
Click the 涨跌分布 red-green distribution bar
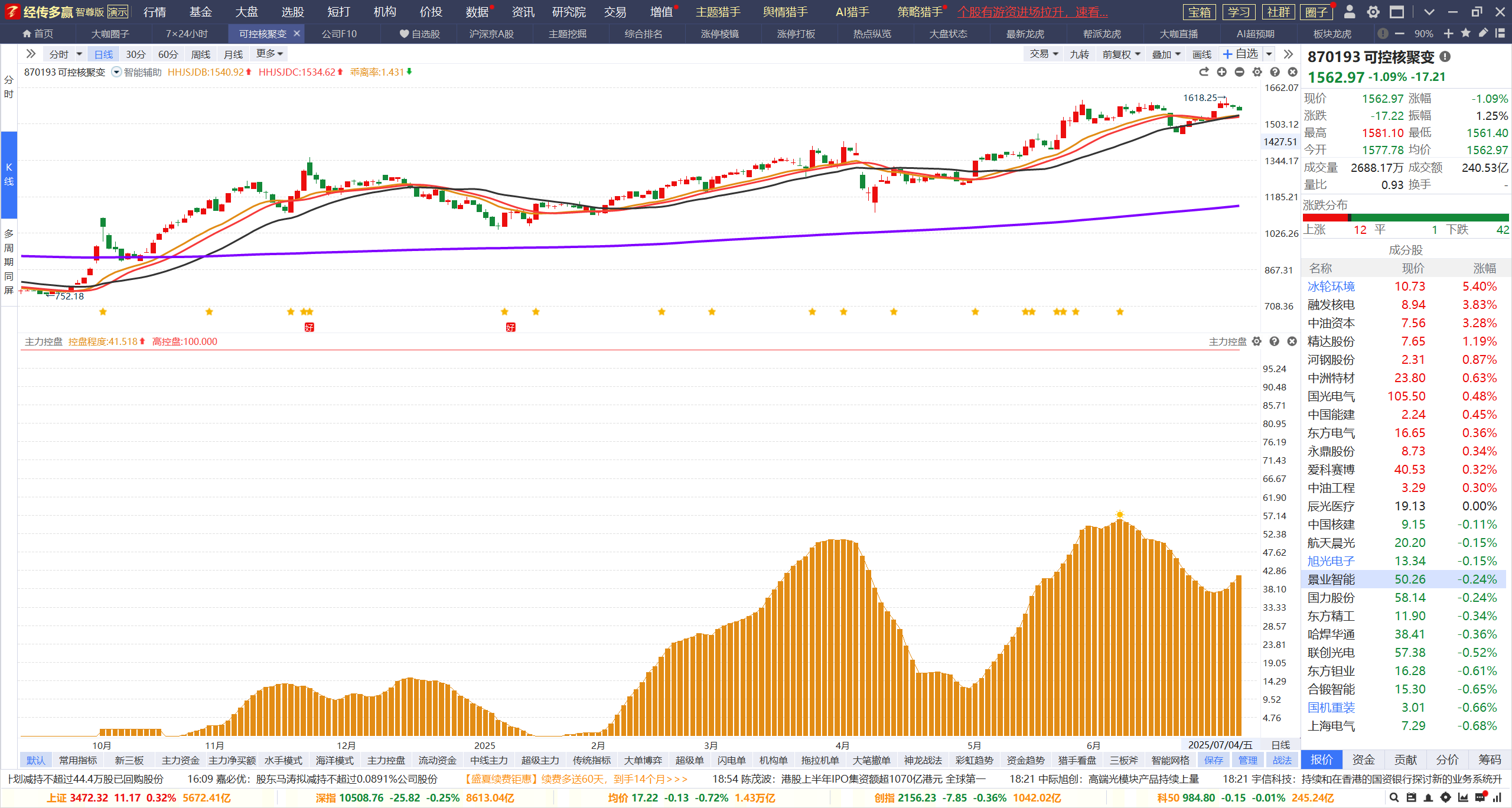[1406, 217]
